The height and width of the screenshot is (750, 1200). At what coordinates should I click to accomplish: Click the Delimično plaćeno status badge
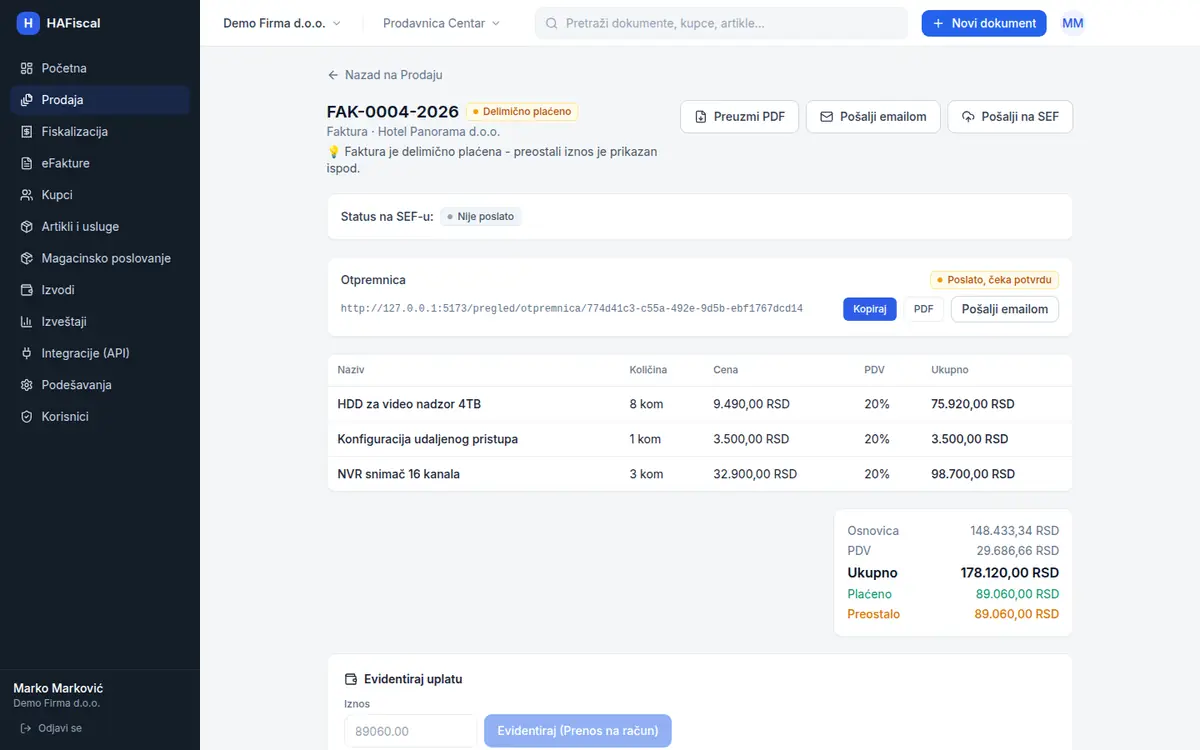[522, 112]
